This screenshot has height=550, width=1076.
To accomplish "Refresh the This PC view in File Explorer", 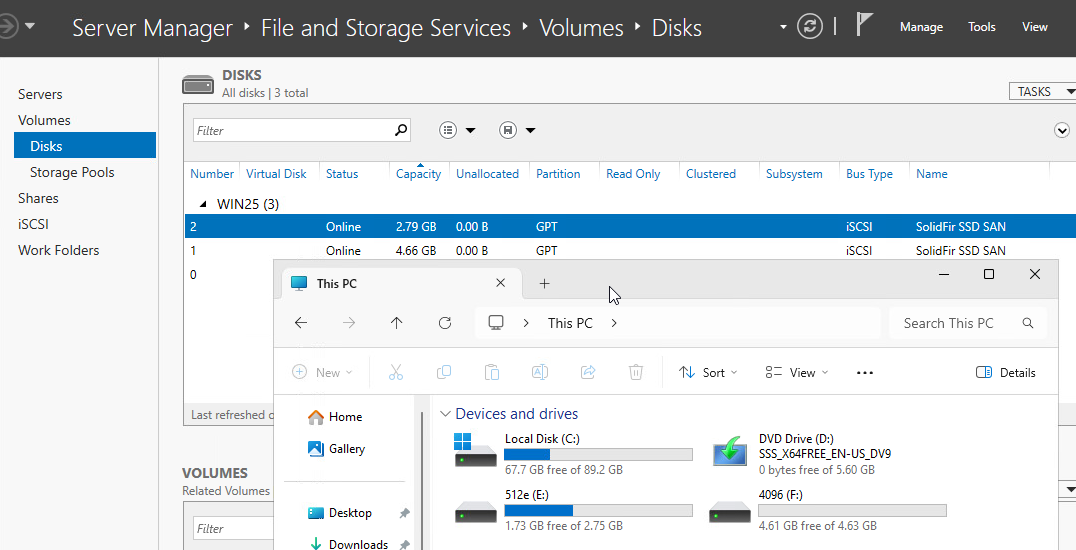I will pos(445,323).
